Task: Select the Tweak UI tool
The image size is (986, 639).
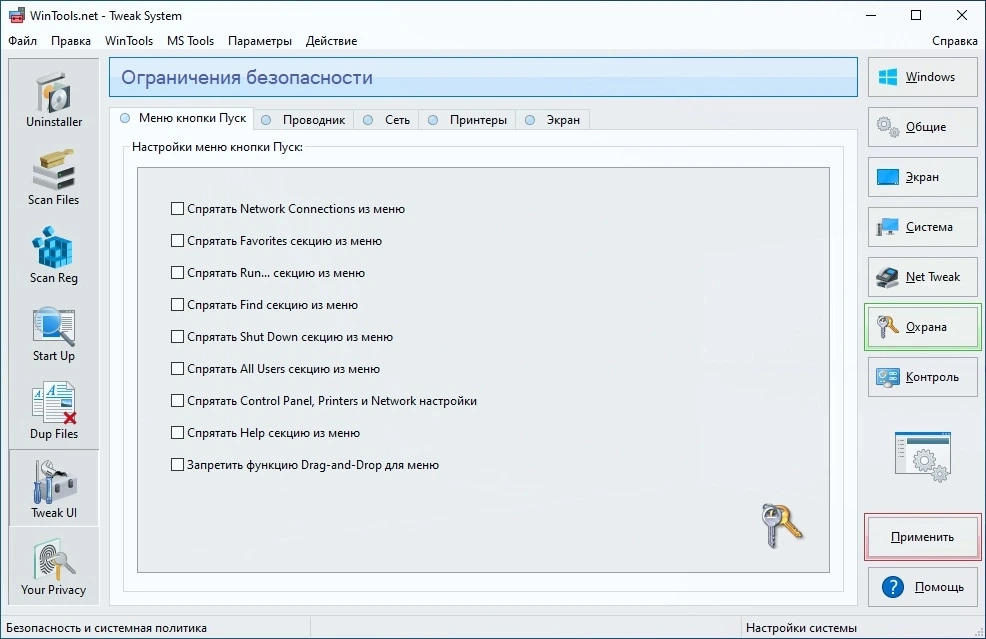Action: pyautogui.click(x=53, y=488)
